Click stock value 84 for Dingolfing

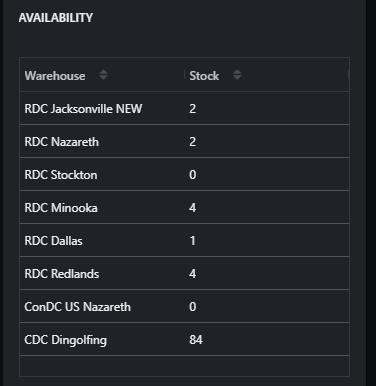[x=196, y=340]
